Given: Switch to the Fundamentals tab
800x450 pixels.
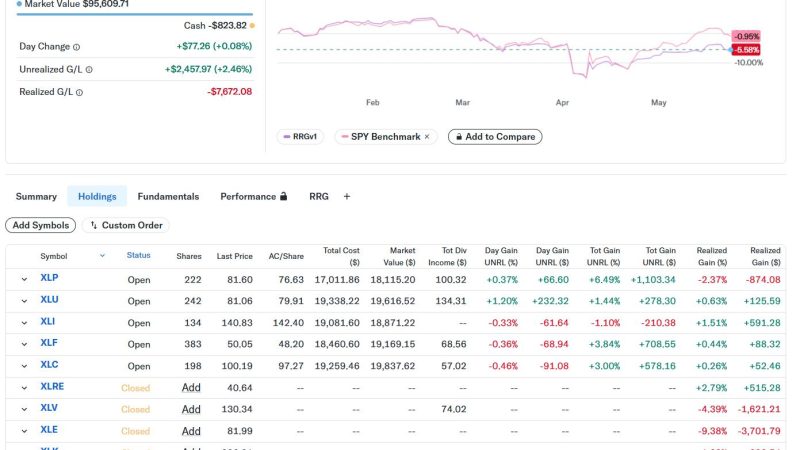Looking at the screenshot, I should click(x=168, y=196).
